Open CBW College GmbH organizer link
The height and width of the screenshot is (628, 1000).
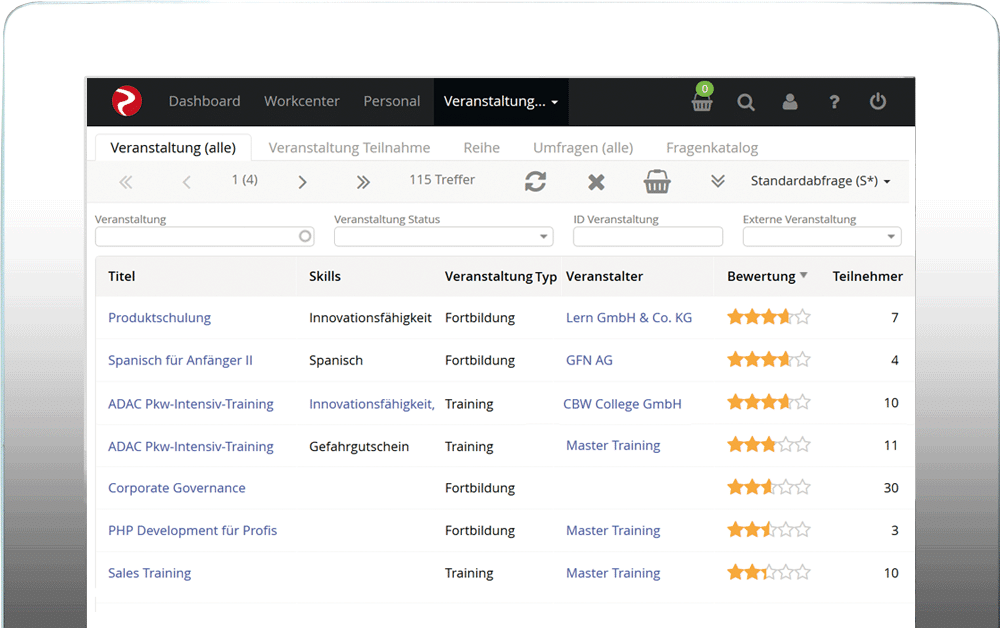coord(622,404)
